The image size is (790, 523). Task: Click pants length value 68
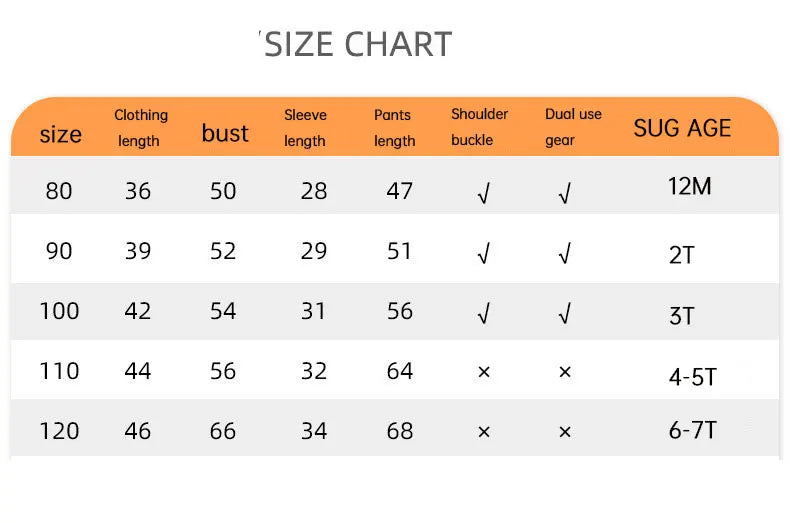[400, 431]
